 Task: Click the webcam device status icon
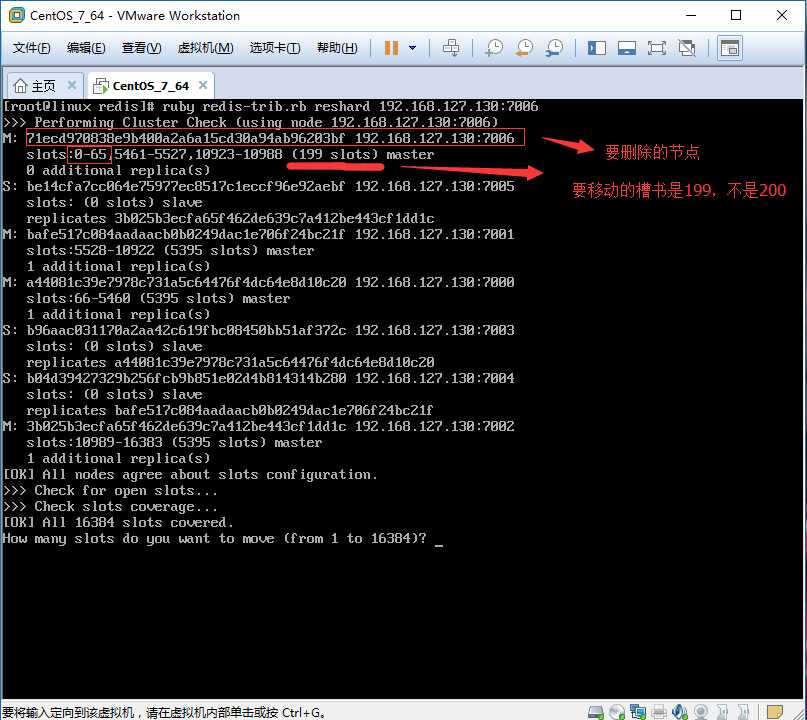[x=701, y=712]
